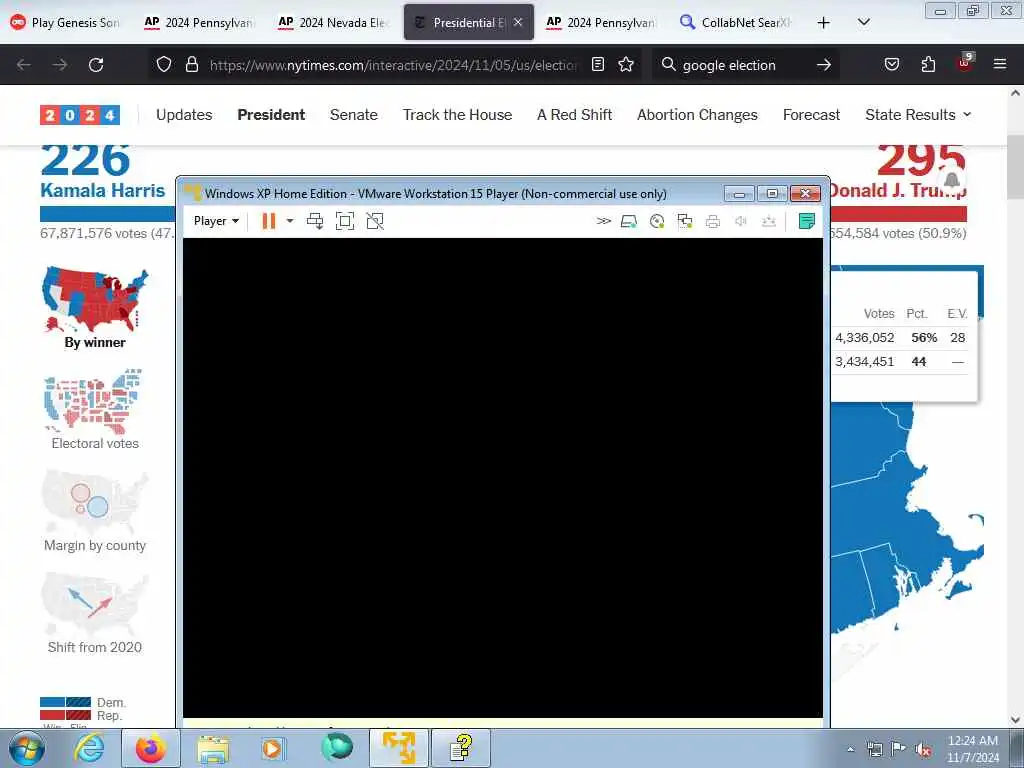
Task: Go back to previous page
Action: 24,65
